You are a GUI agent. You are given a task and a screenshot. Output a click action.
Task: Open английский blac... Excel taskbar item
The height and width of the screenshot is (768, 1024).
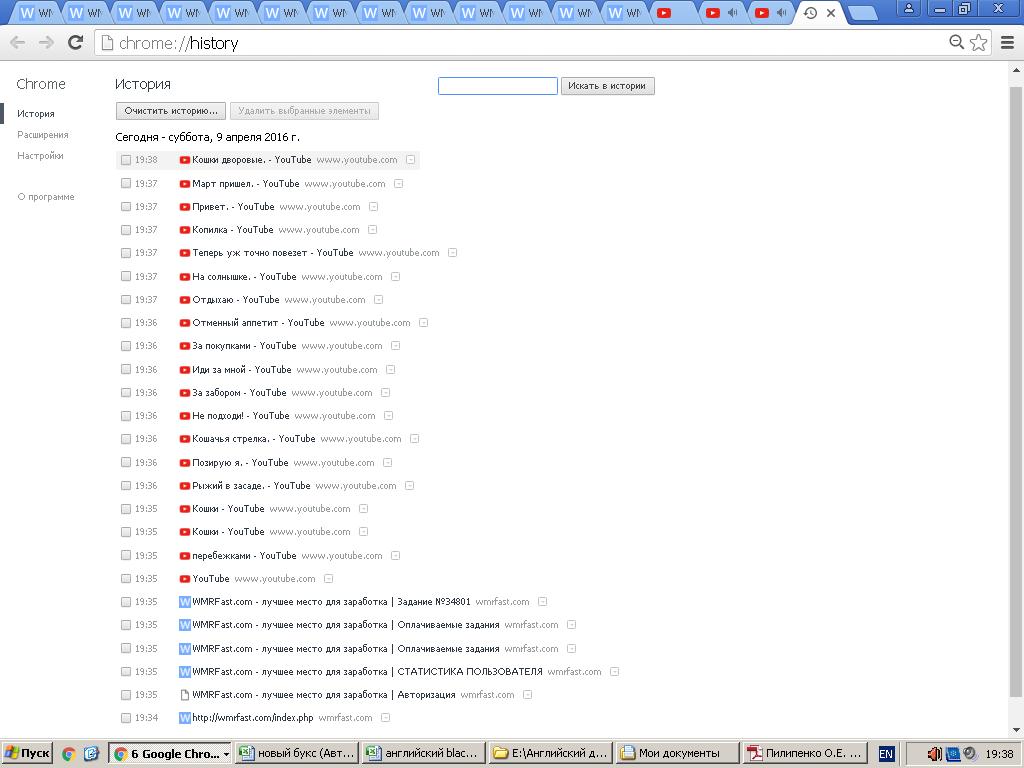(424, 754)
